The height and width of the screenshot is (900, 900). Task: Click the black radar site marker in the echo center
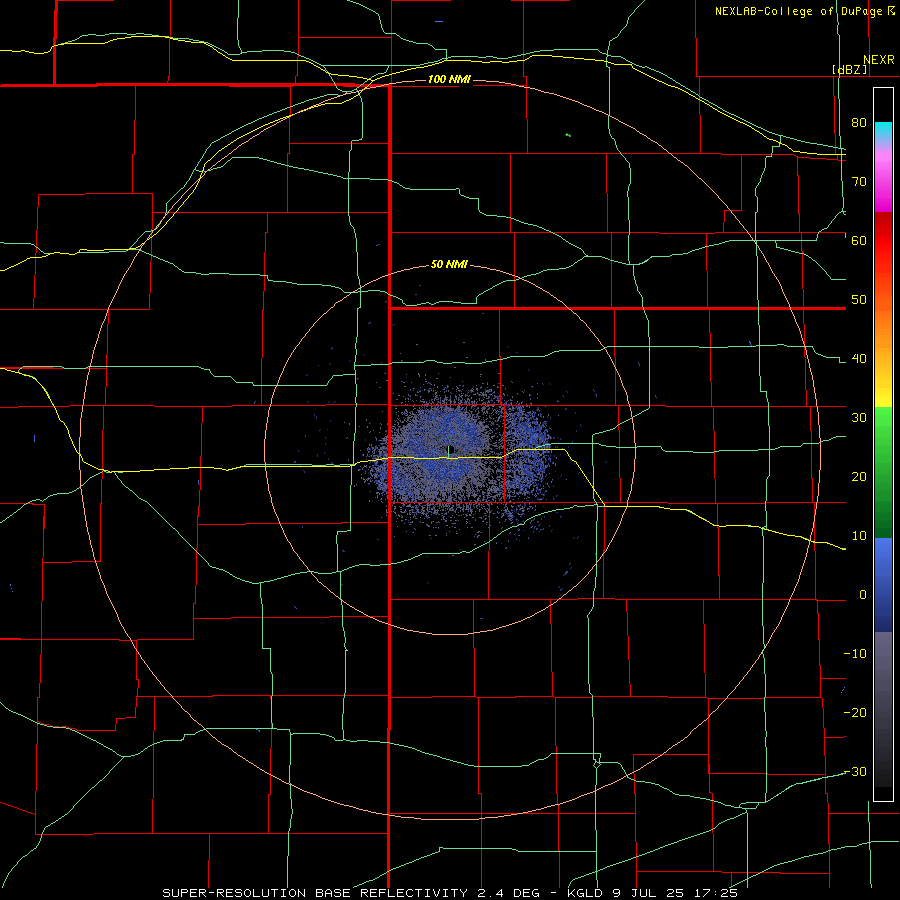click(x=452, y=449)
